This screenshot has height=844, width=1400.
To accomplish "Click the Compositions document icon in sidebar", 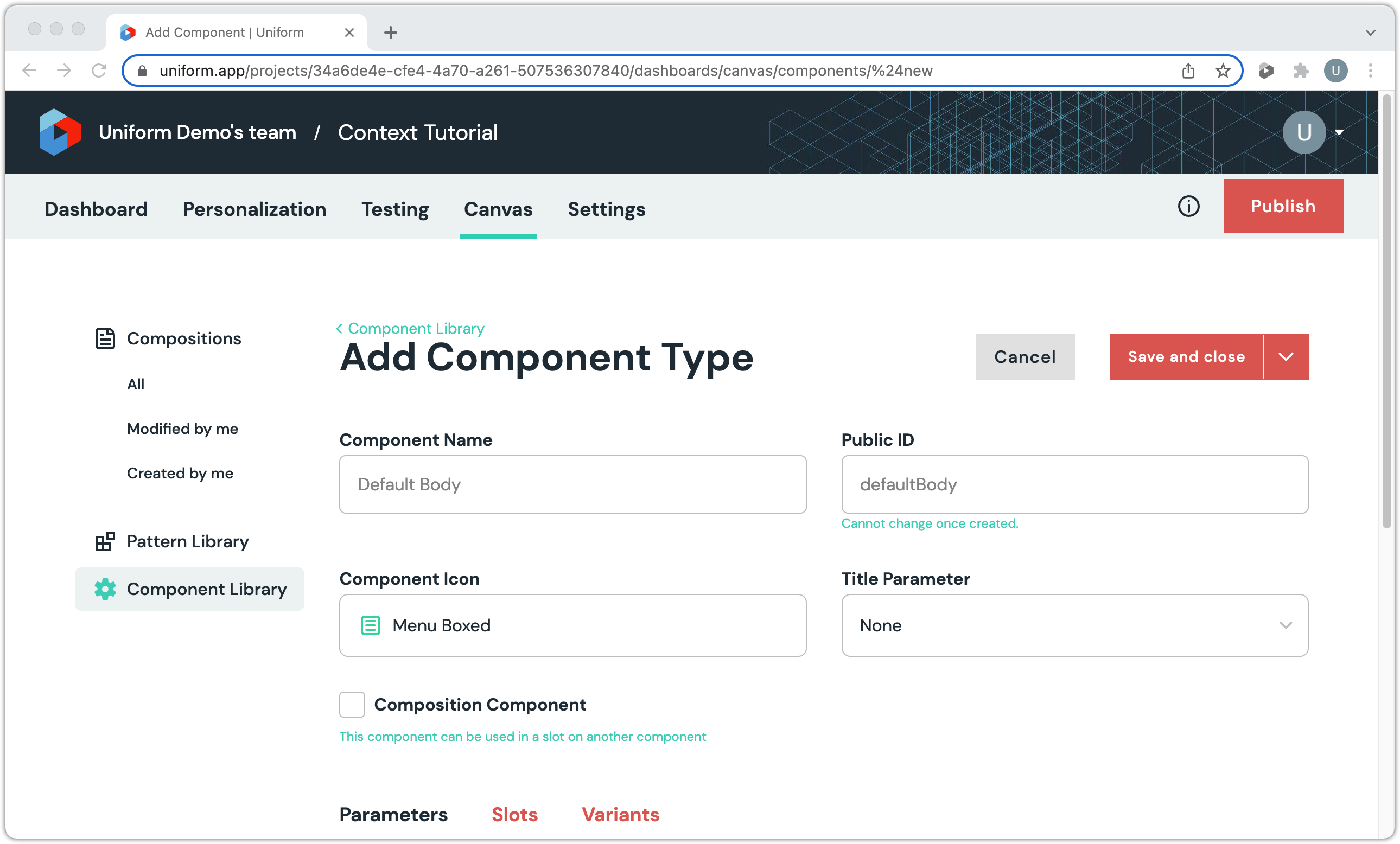I will pos(105,338).
